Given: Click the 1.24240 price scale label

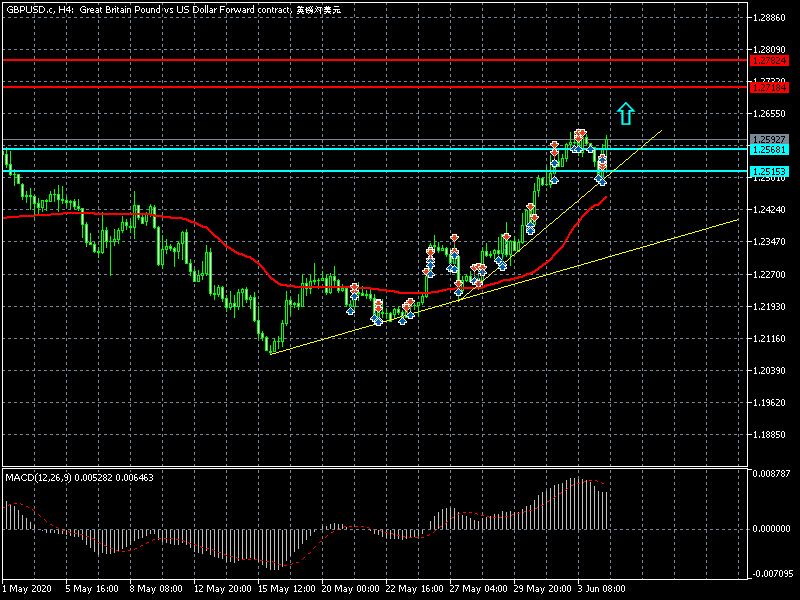Looking at the screenshot, I should tap(769, 210).
